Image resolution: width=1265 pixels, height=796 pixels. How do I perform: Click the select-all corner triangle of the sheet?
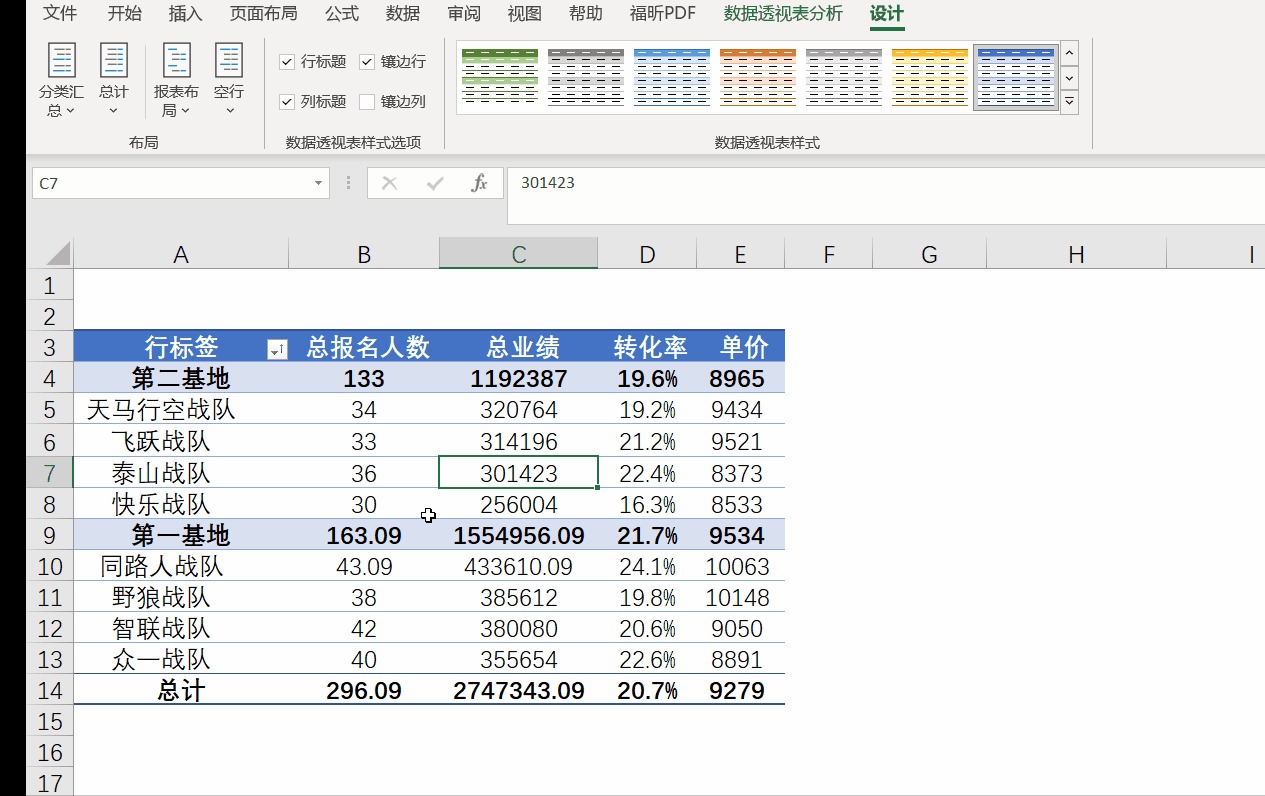click(58, 253)
